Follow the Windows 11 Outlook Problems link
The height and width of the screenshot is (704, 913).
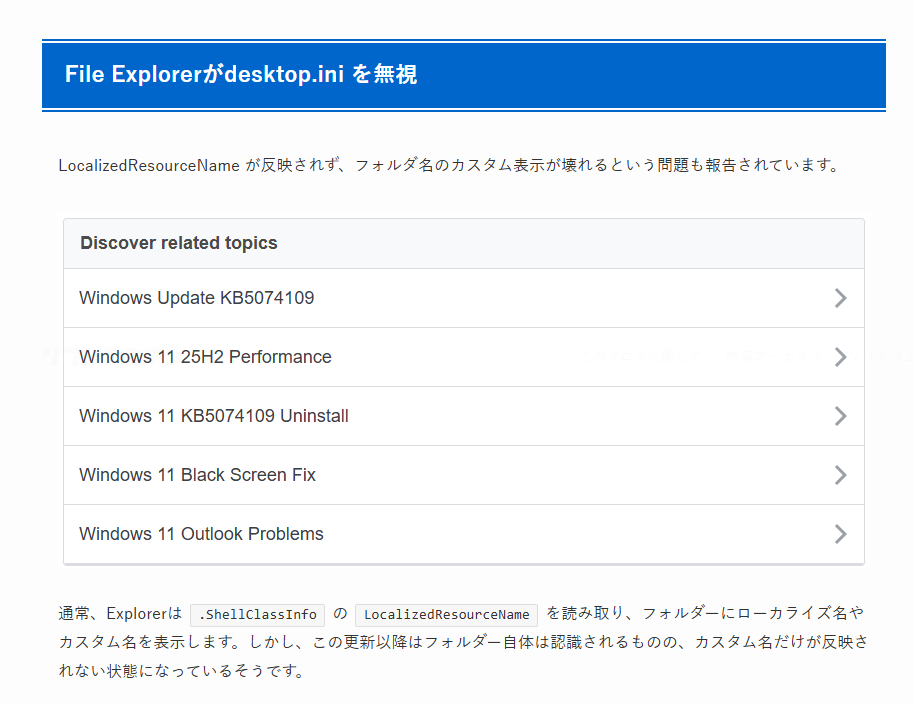click(201, 534)
